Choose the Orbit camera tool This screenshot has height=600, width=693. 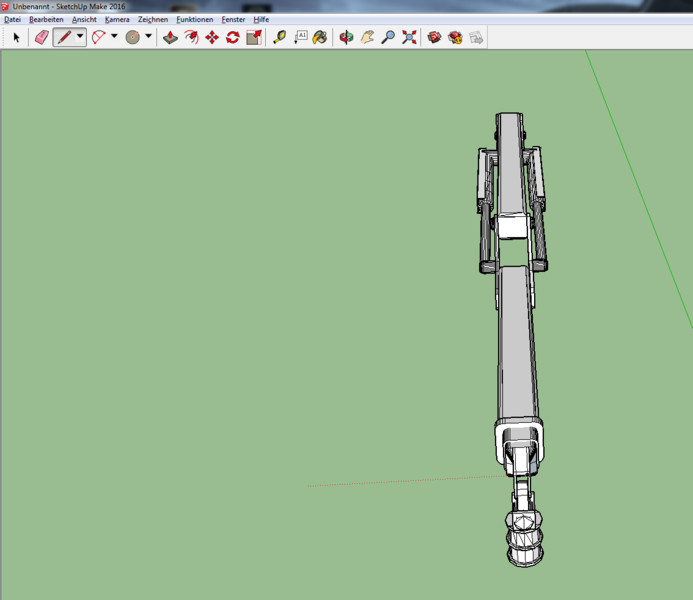346,37
